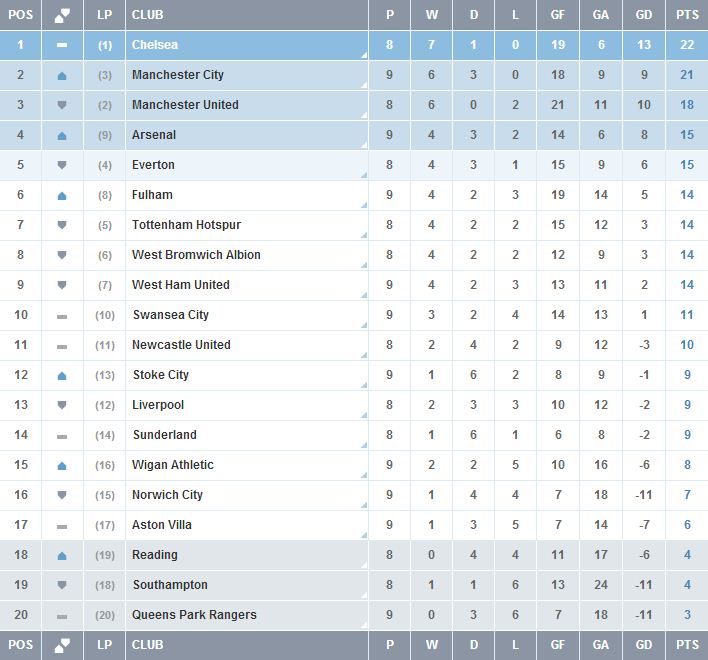Click the GF header in the bottom footer

click(x=558, y=645)
